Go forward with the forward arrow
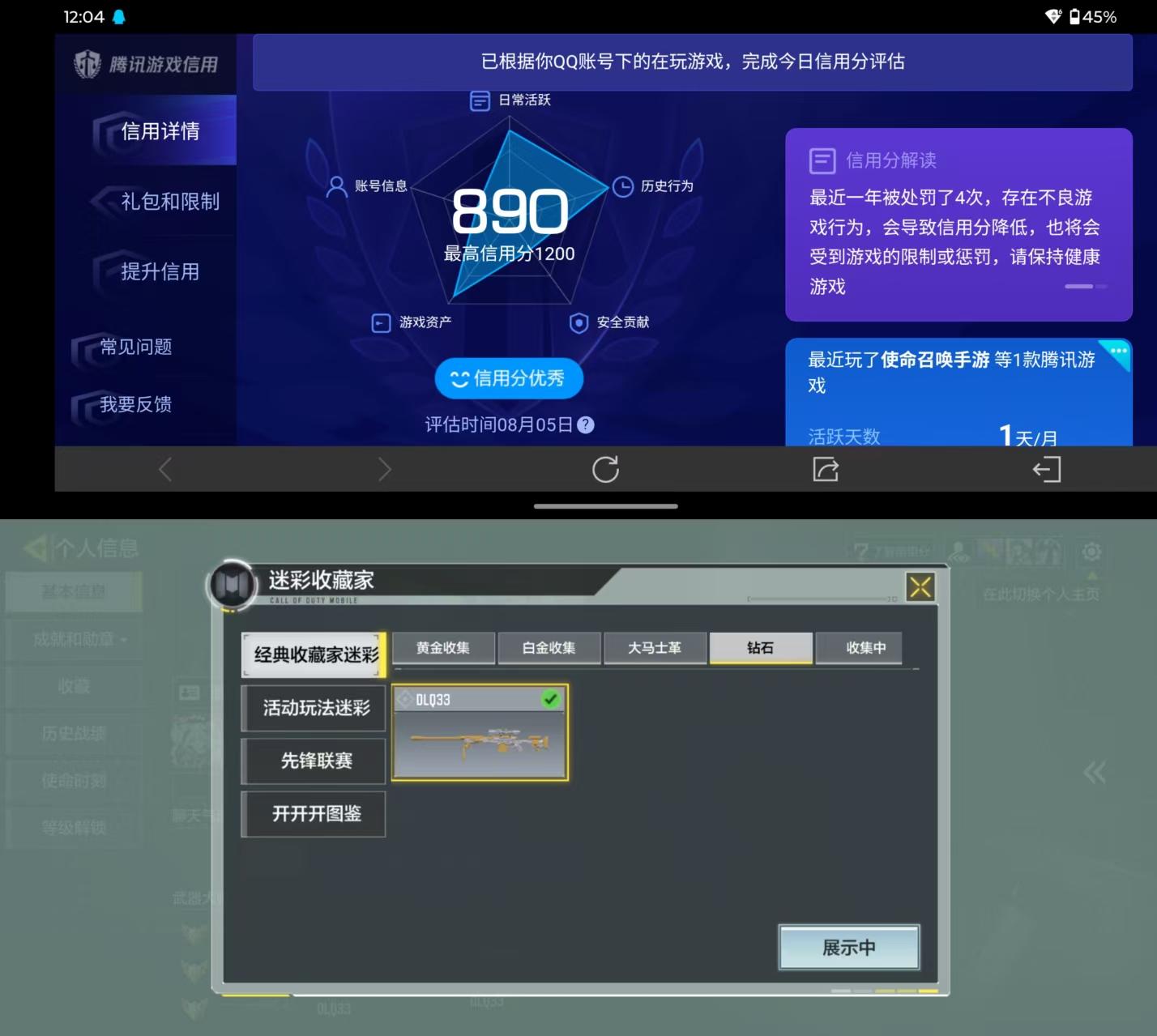 click(x=385, y=469)
